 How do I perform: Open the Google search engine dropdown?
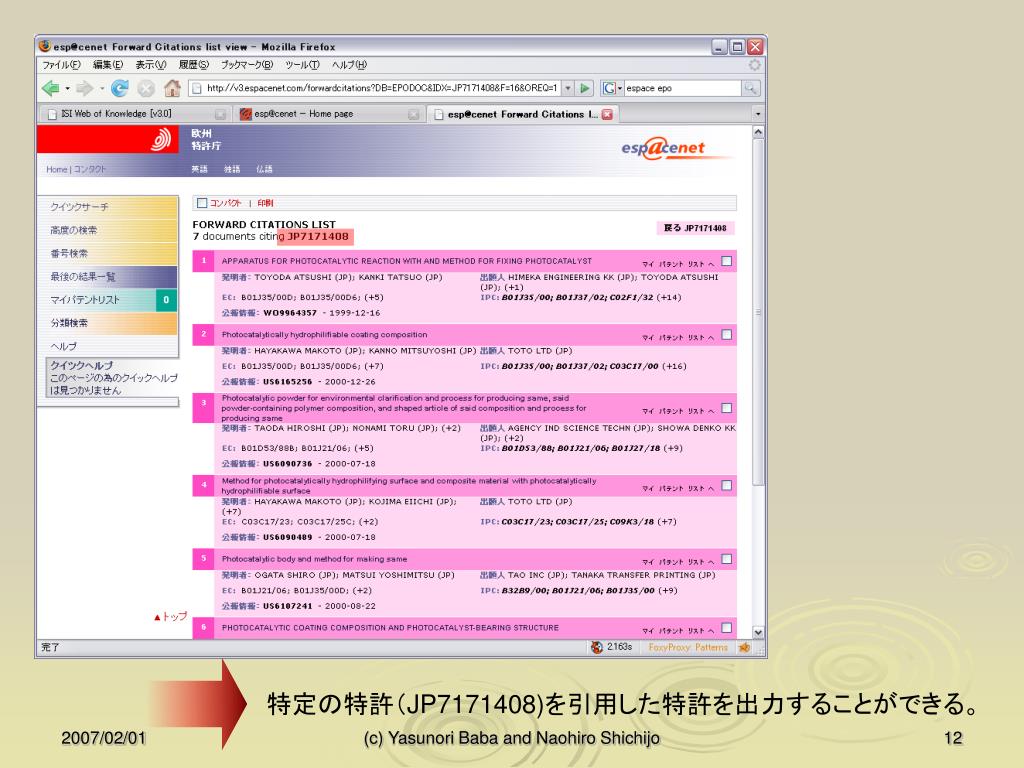[x=620, y=88]
